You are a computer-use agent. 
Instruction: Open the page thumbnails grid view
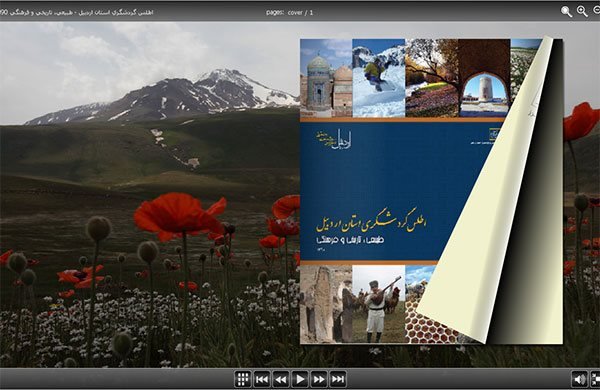242,379
